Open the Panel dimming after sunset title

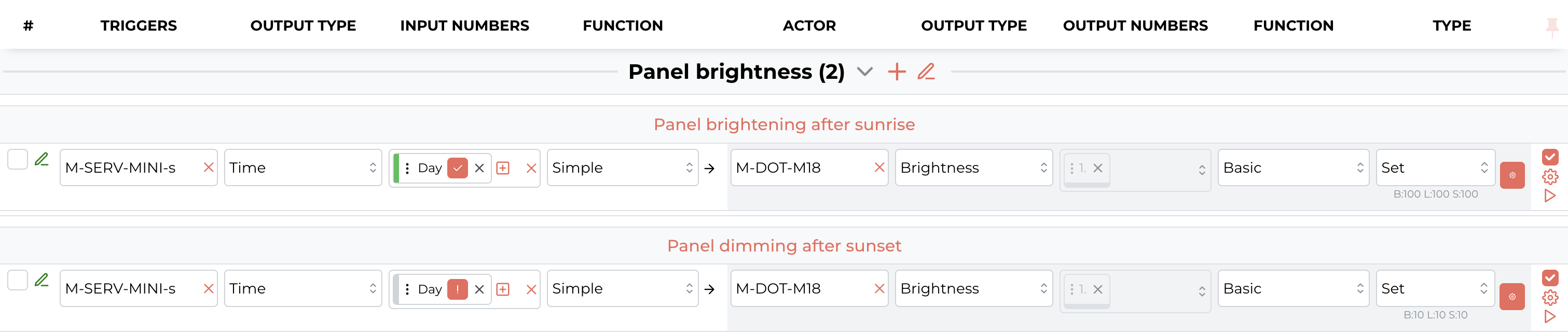[x=784, y=246]
